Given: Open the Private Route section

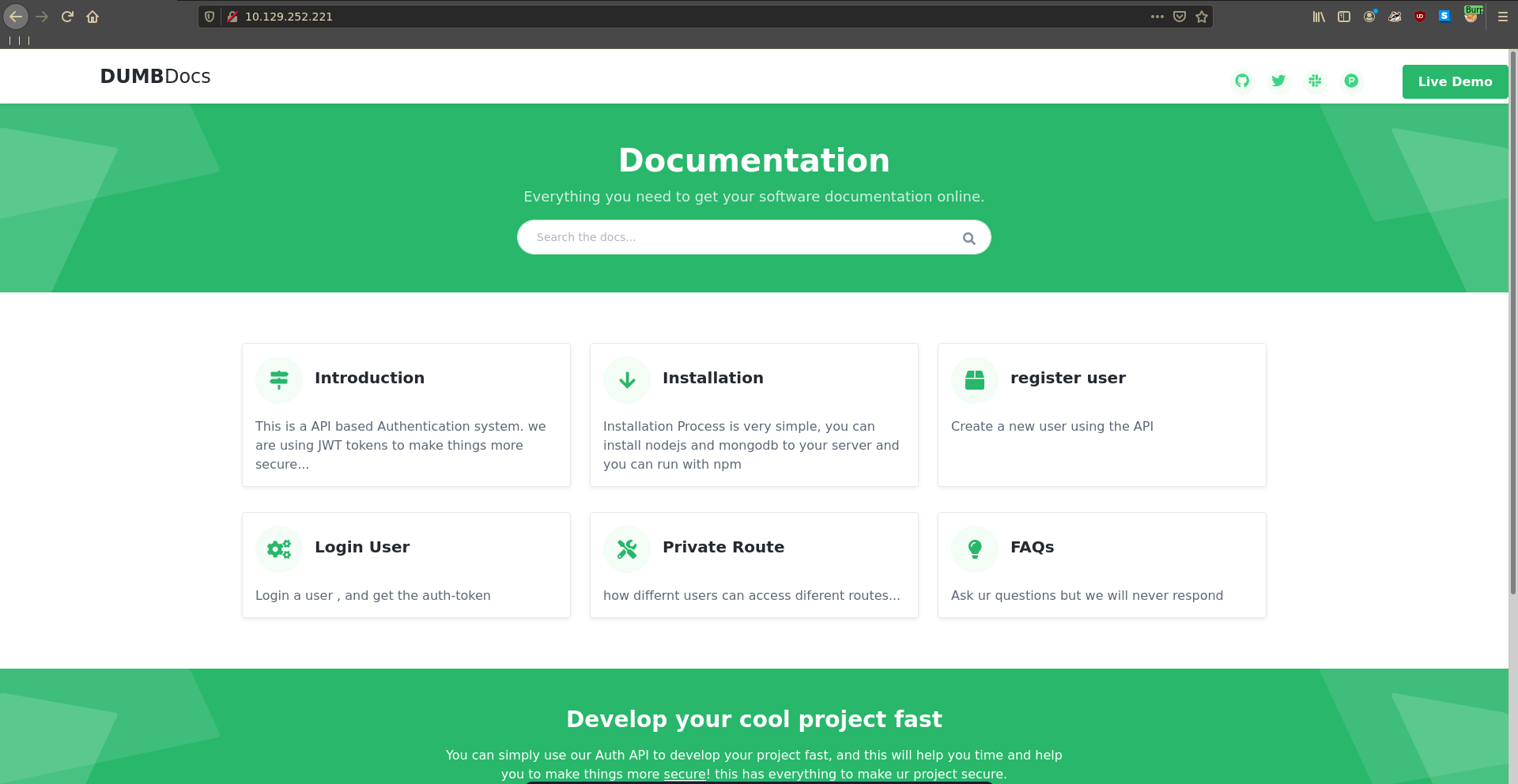Looking at the screenshot, I should click(723, 547).
